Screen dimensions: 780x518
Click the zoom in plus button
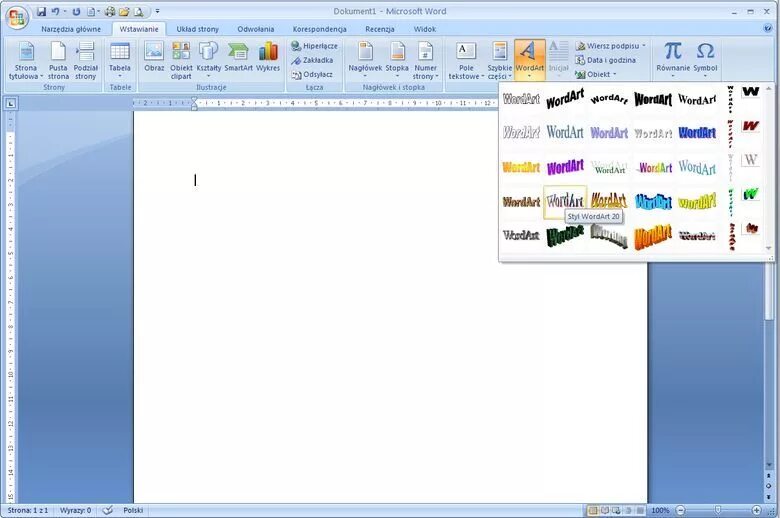click(757, 510)
